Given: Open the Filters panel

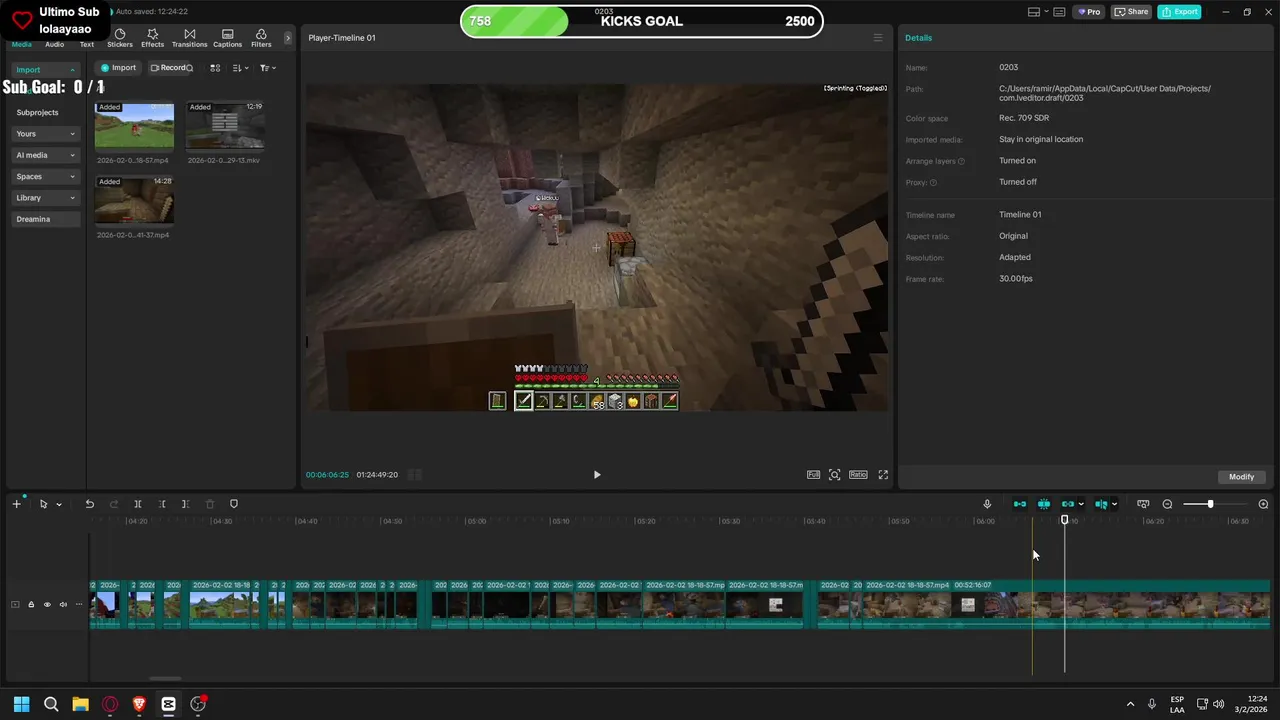Looking at the screenshot, I should pyautogui.click(x=261, y=38).
